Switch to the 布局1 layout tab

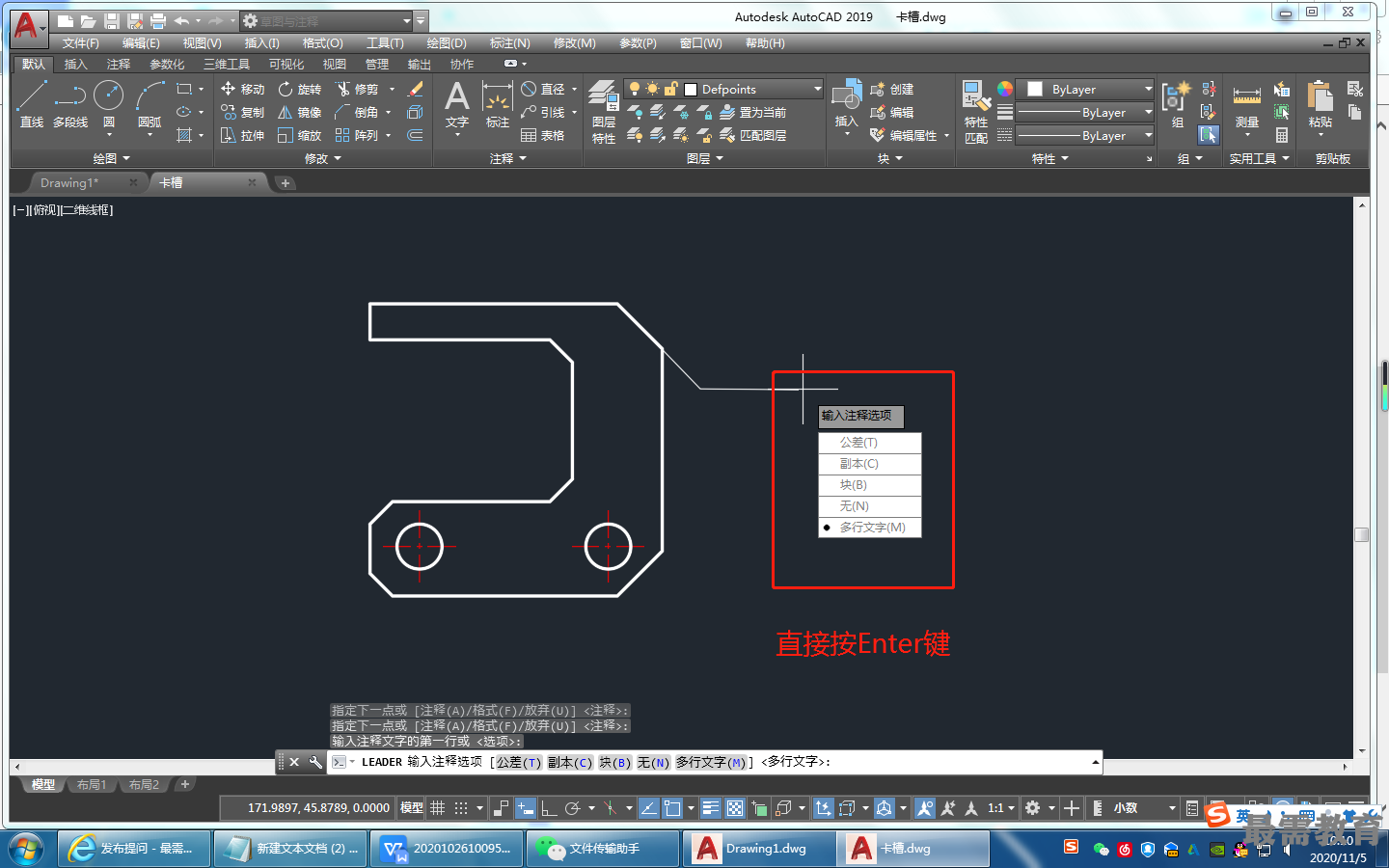92,785
